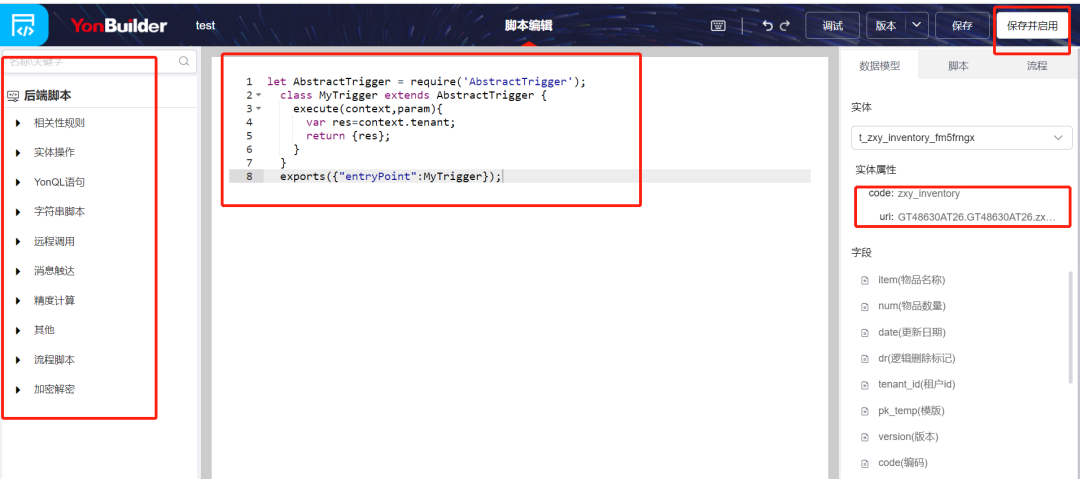Redo the last edit

[785, 26]
